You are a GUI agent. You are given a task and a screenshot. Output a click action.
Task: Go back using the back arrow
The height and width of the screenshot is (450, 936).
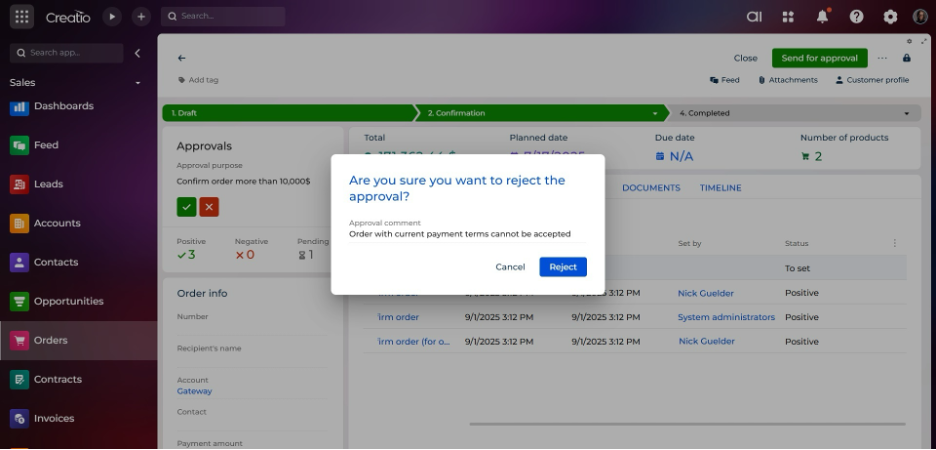point(182,58)
